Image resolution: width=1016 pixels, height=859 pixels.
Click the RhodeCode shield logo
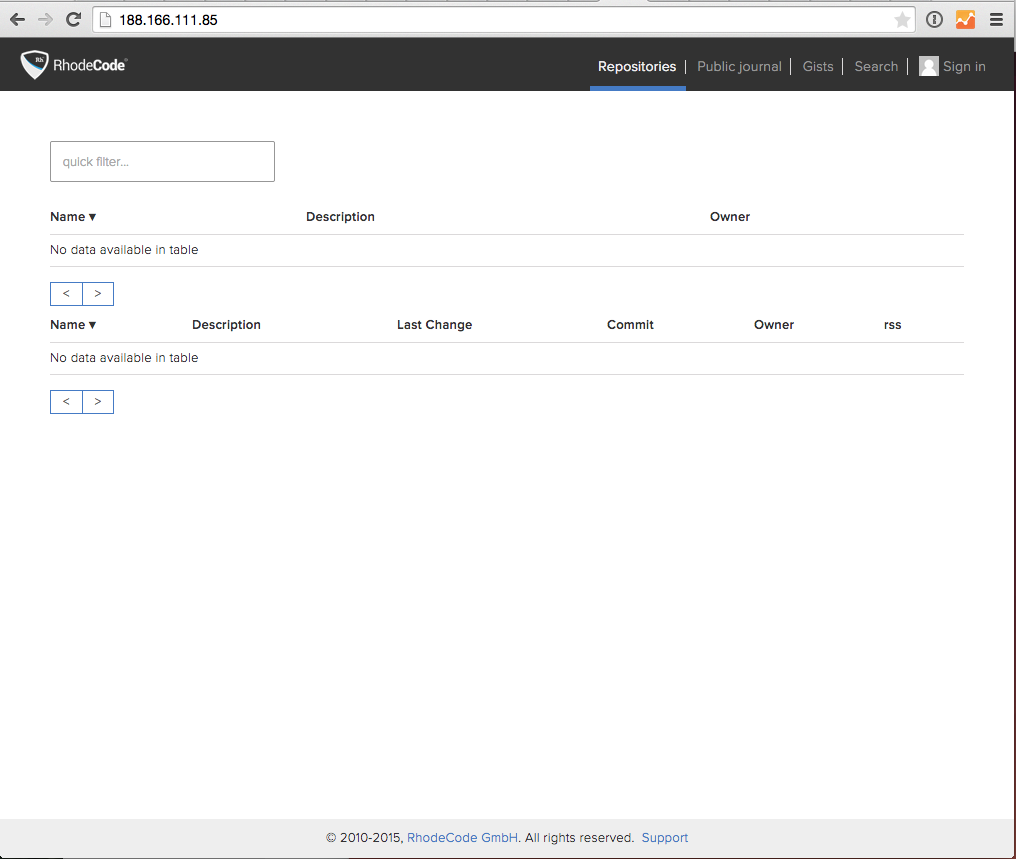35,65
